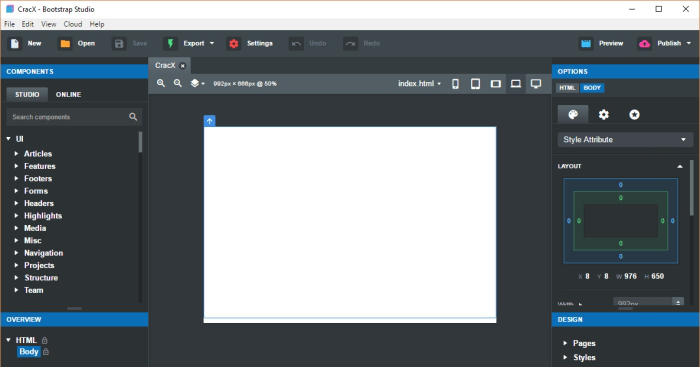Select the BODY breadcrumb button
700x381 pixels.
(592, 88)
